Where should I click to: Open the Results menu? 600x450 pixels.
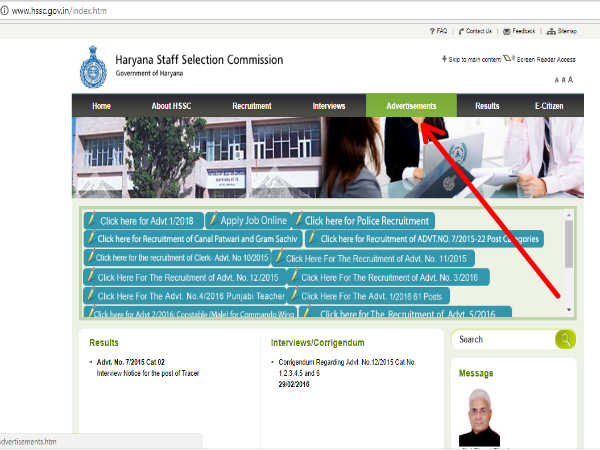coord(487,106)
